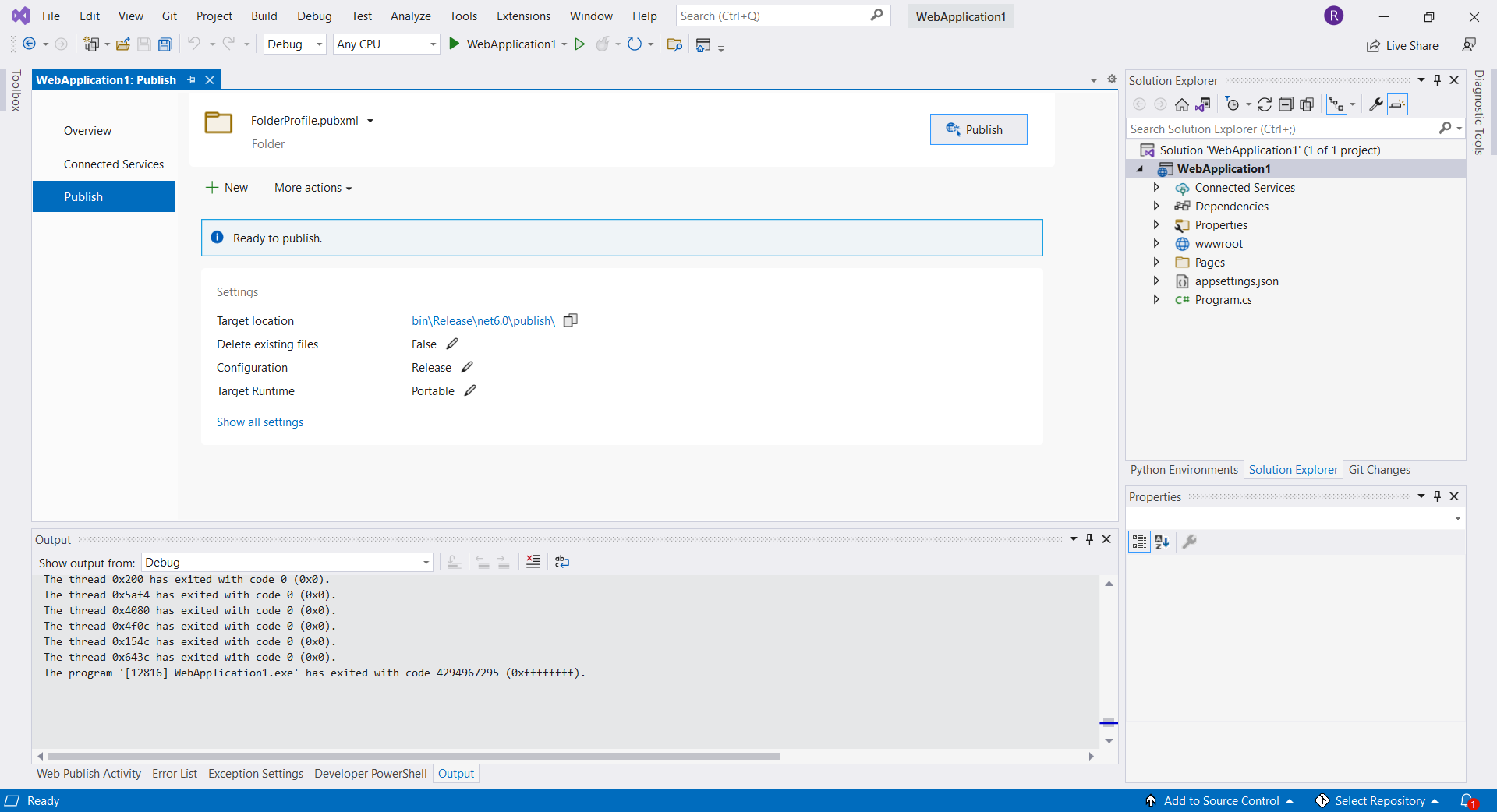Switch between solutions and folder views icon
1497x812 pixels.
[1203, 104]
